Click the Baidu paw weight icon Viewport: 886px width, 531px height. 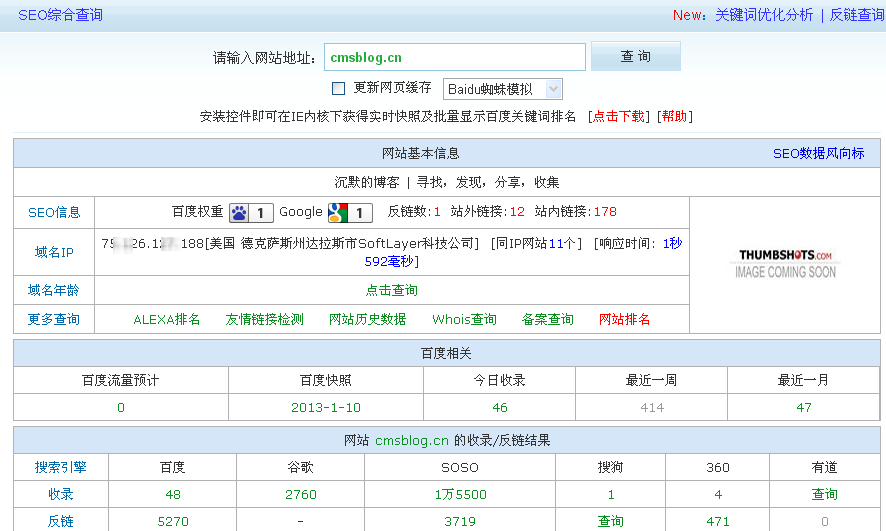[251, 212]
